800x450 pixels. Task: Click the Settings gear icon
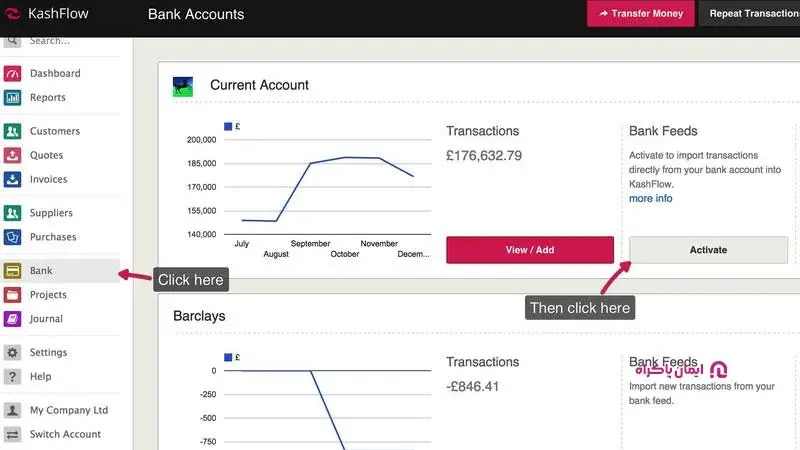point(13,353)
